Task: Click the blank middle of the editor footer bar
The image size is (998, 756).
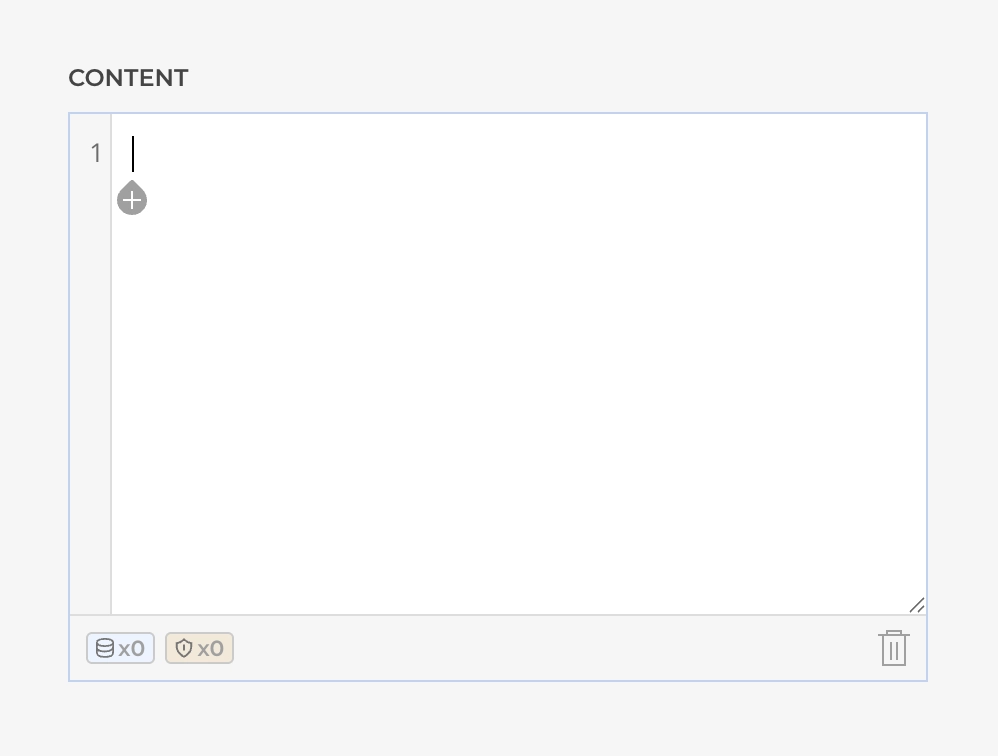Action: coord(550,648)
